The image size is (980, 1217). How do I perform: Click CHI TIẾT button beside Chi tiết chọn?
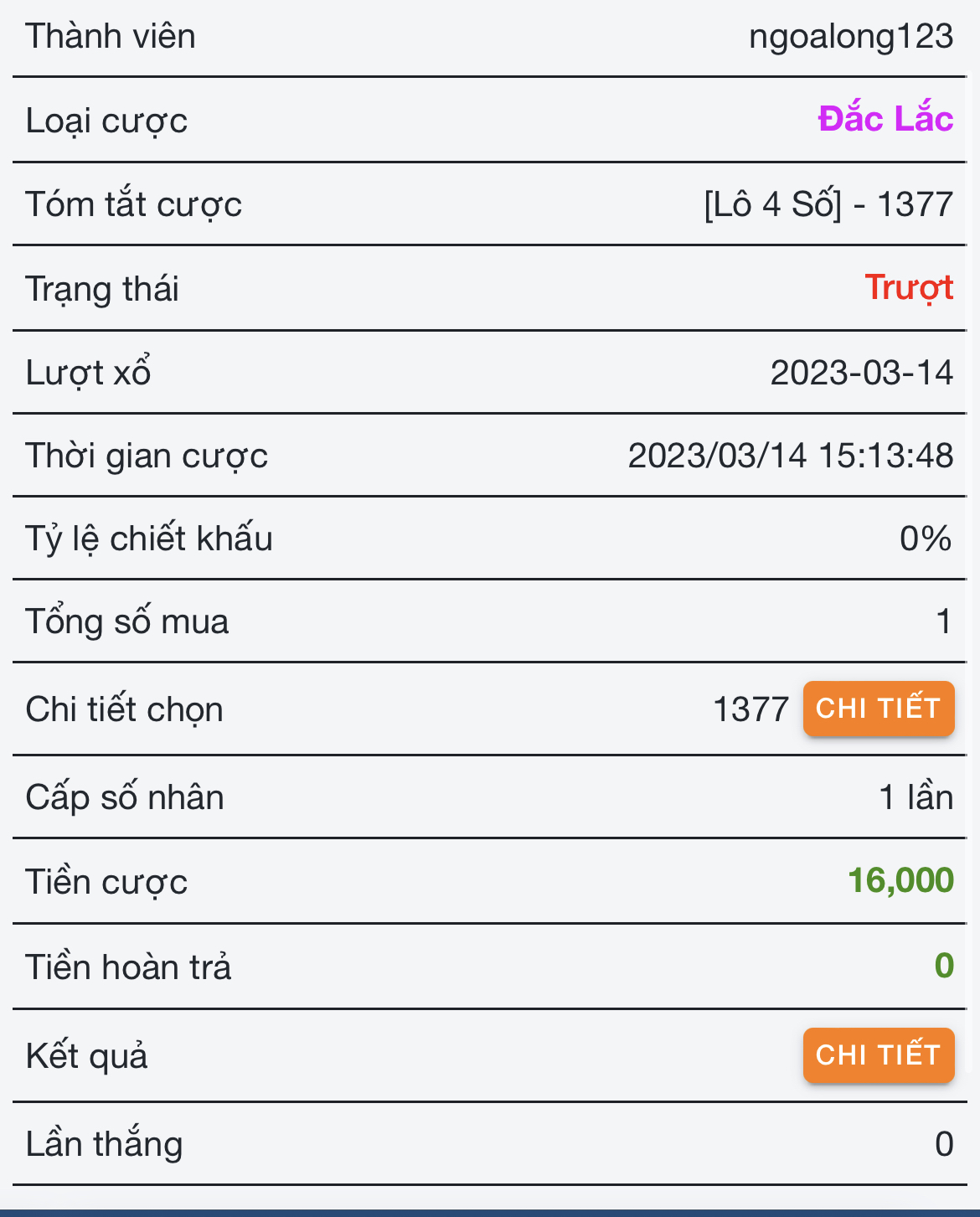click(878, 709)
